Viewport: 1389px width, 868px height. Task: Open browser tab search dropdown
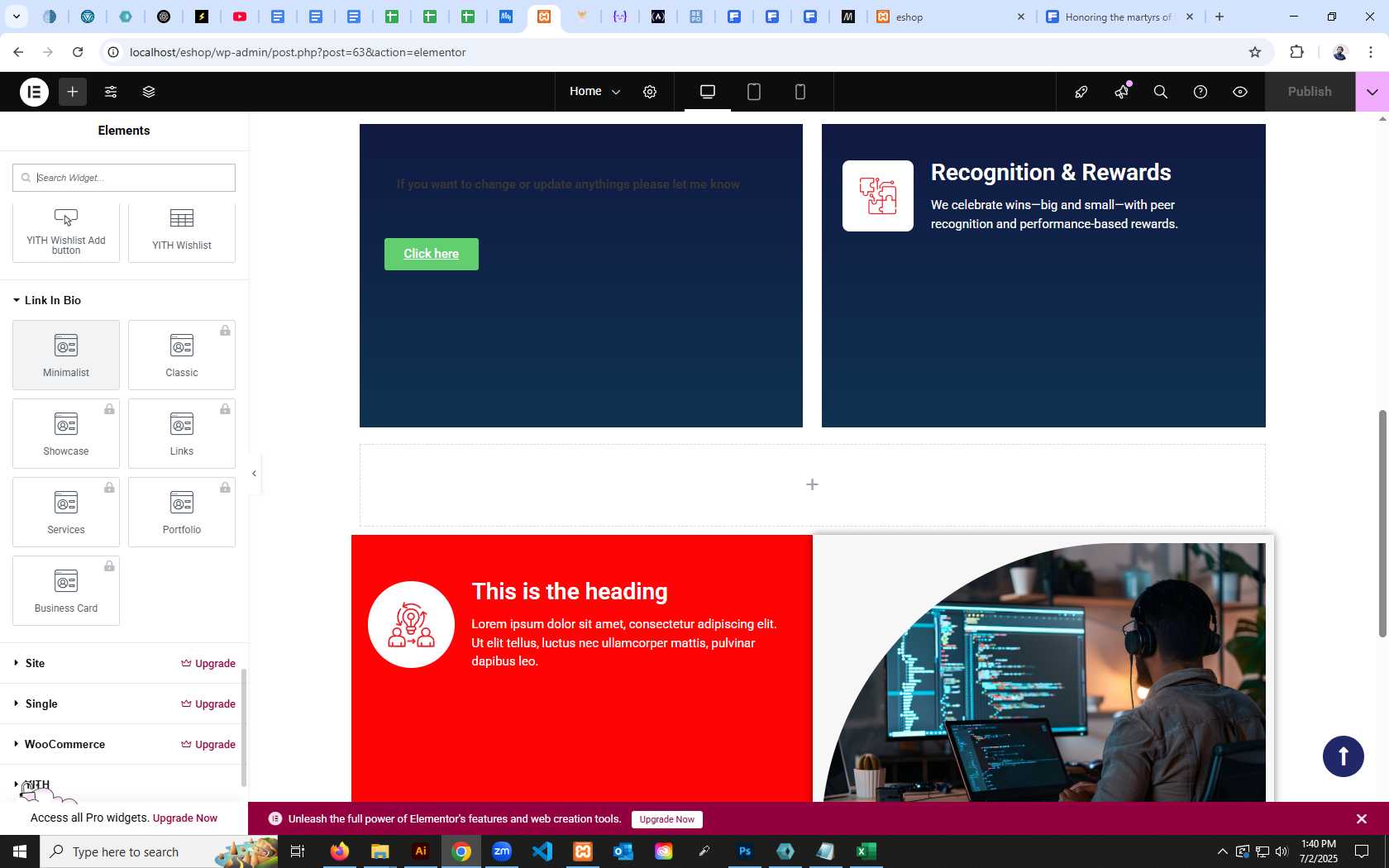[16, 17]
